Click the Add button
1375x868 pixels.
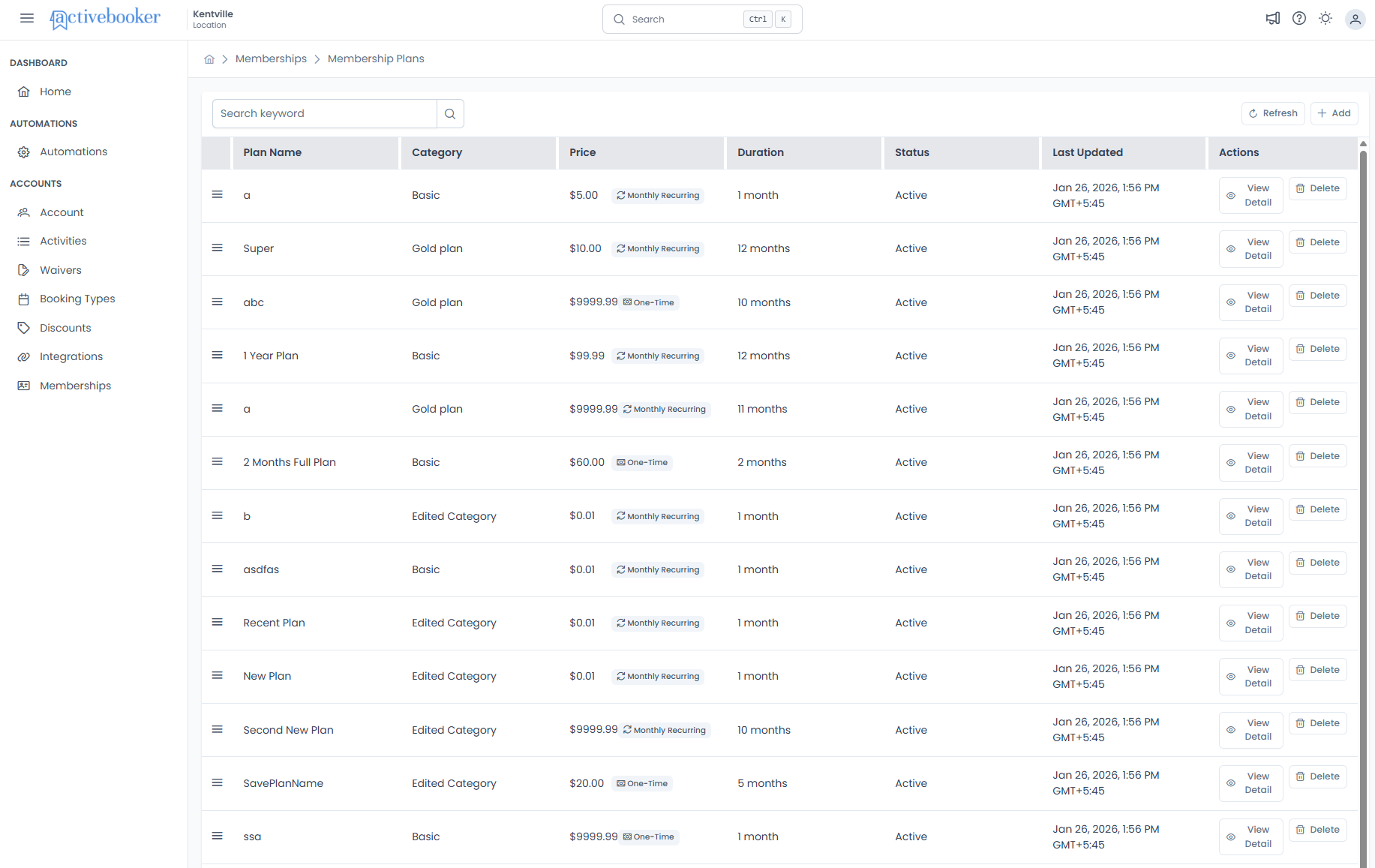[x=1334, y=113]
